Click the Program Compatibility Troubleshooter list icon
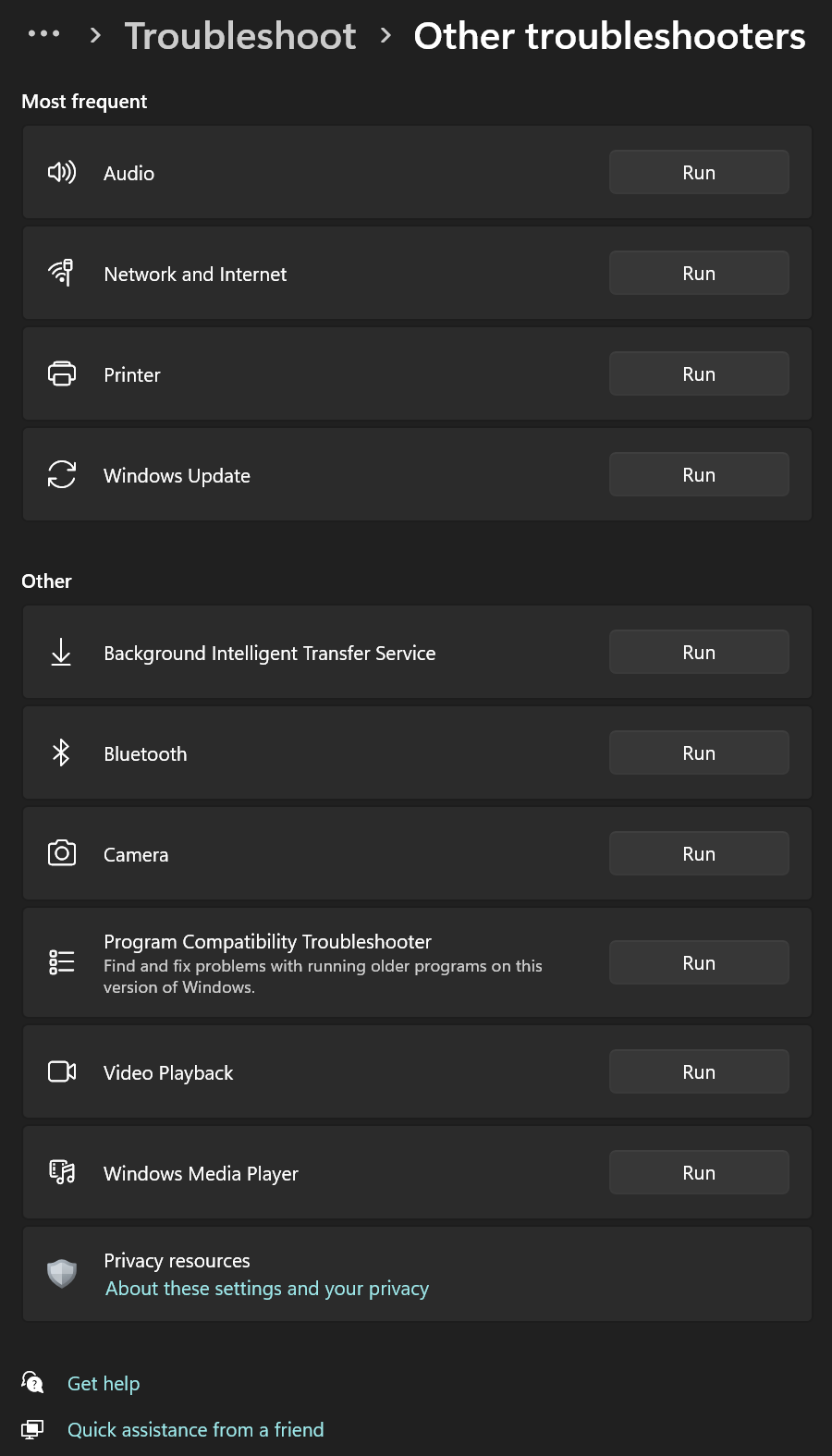This screenshot has height=1456, width=832. click(62, 962)
